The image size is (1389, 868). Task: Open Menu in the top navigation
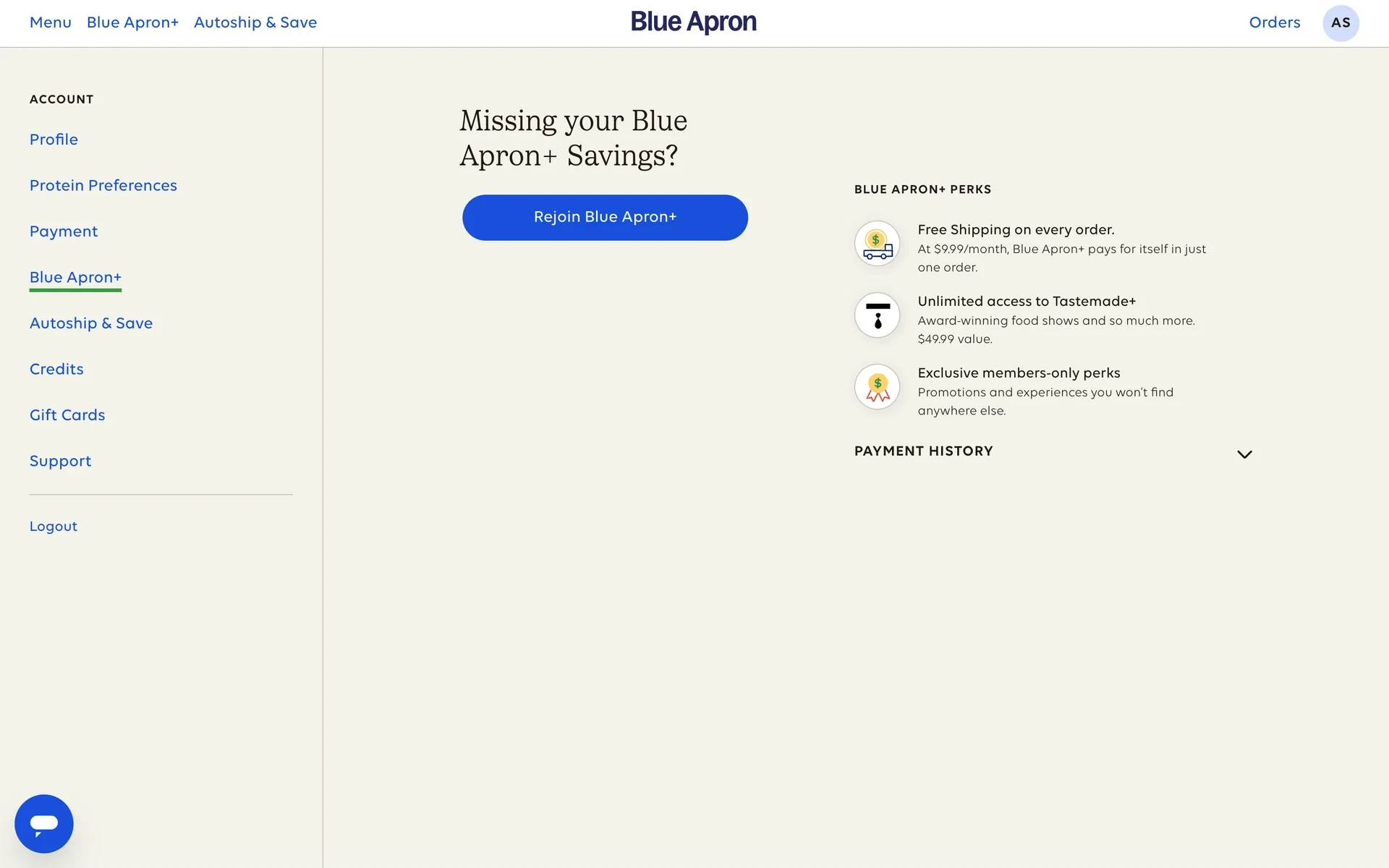51,22
